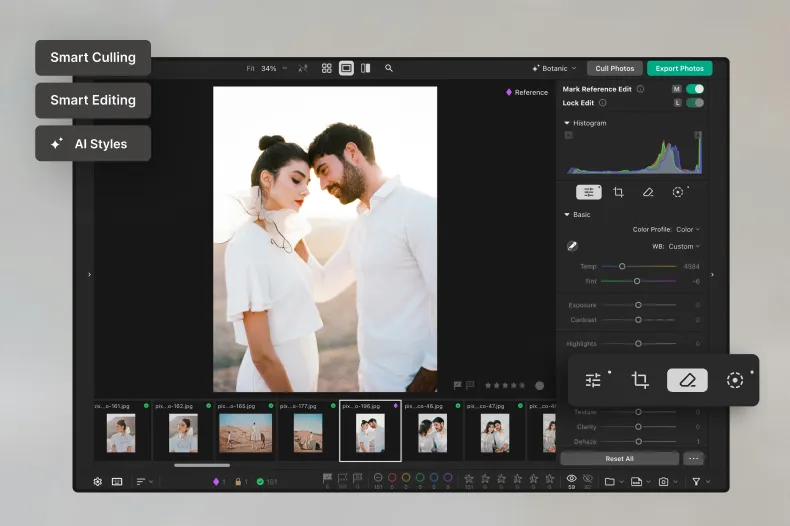Viewport: 790px width, 526px height.
Task: Select the radial mask tool in right panel
Action: pyautogui.click(x=678, y=192)
